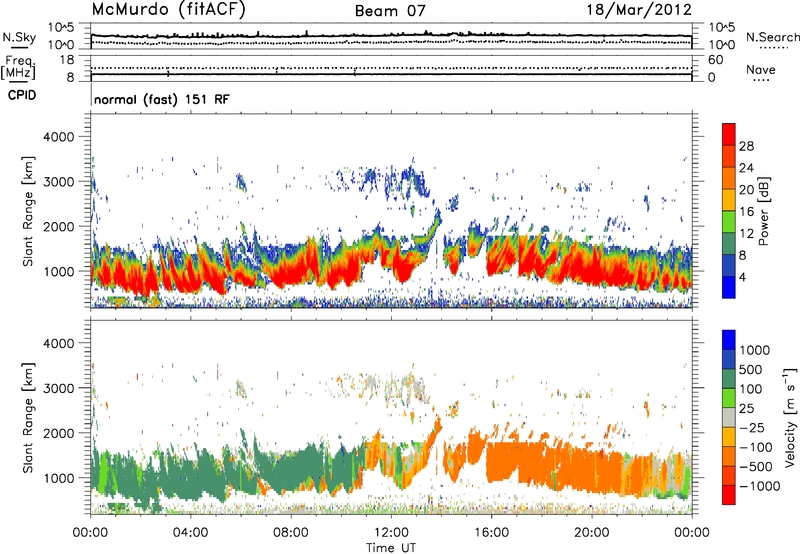Click the dotted line sample under N.Search
Image resolution: width=800 pixels, height=554 pixels.
[x=773, y=48]
